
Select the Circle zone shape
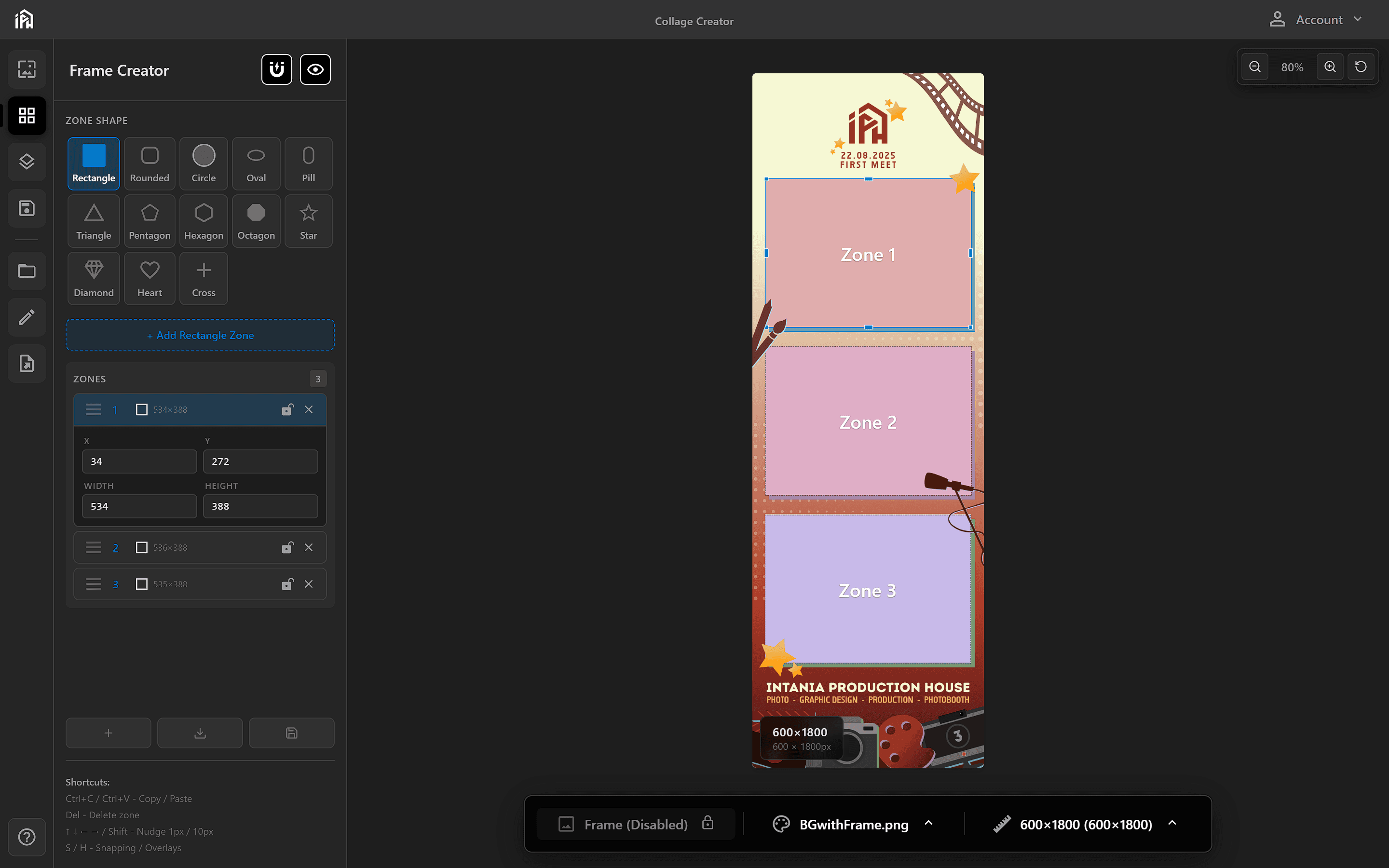204,163
